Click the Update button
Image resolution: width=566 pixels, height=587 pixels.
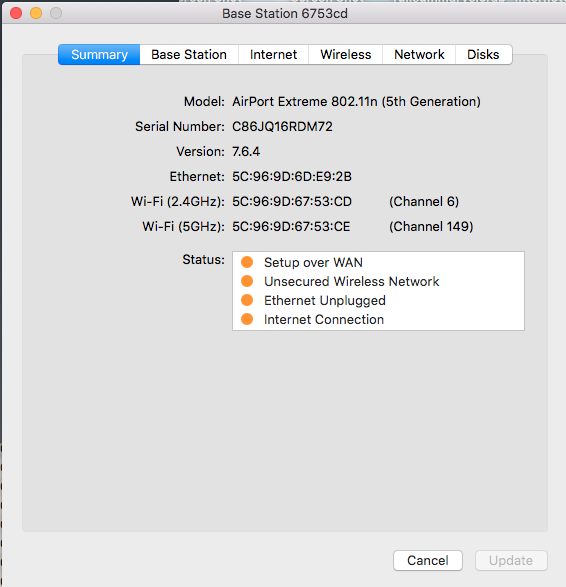pyautogui.click(x=511, y=560)
